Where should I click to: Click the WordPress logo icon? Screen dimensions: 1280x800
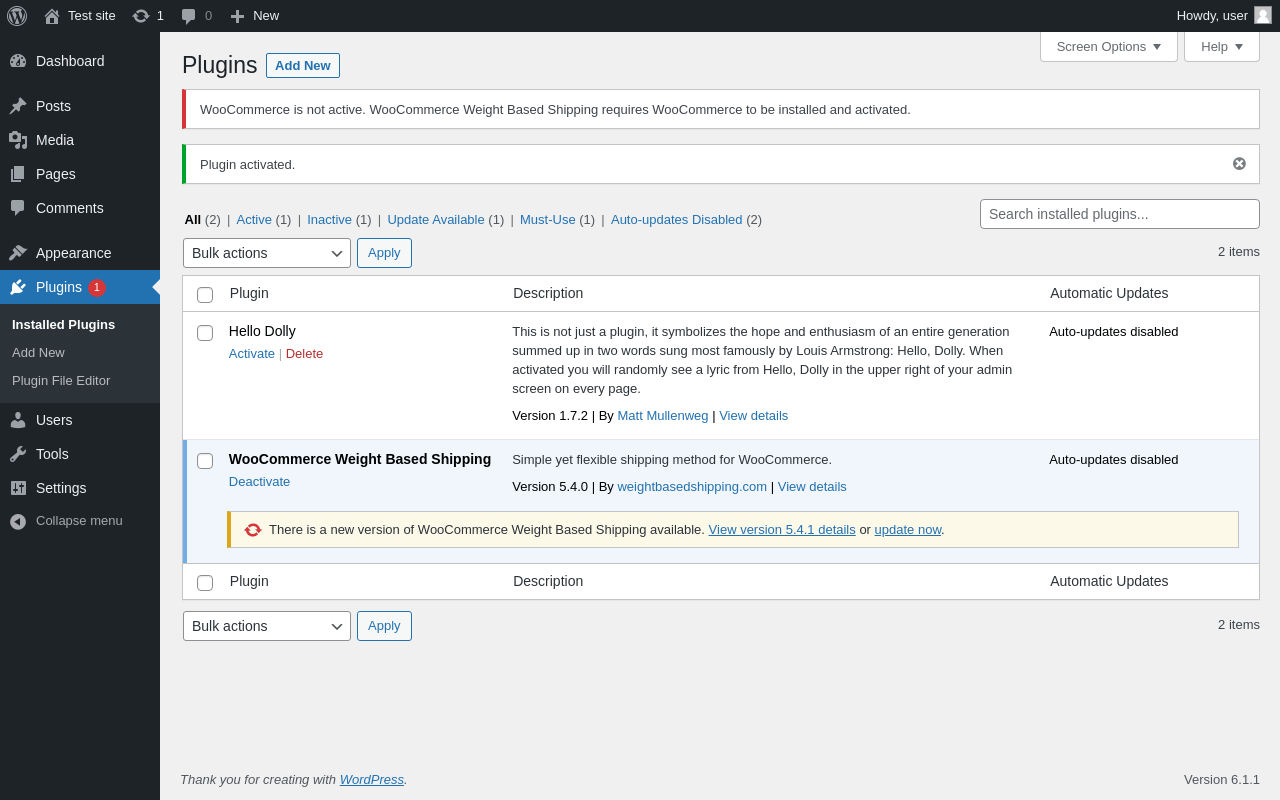tap(17, 16)
